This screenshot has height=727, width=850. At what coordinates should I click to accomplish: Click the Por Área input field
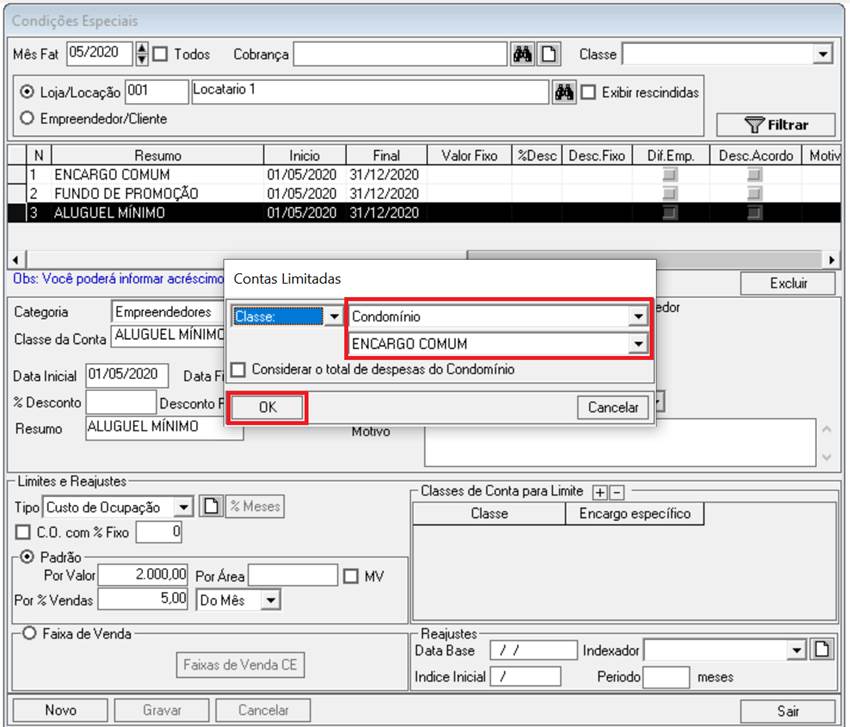[x=293, y=575]
